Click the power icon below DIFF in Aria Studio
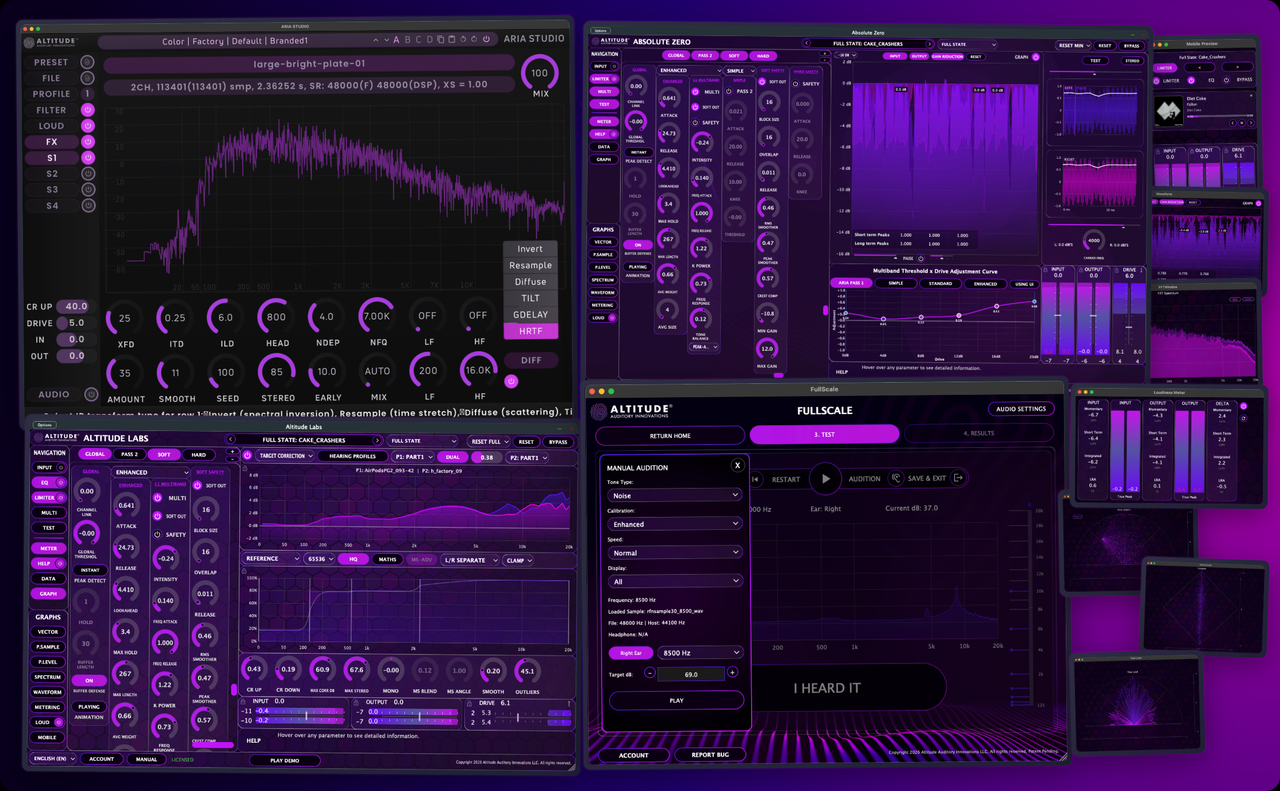 [511, 381]
